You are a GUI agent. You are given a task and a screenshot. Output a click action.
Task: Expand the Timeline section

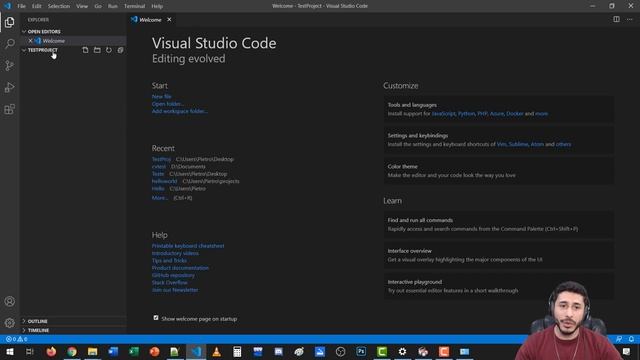(38, 330)
